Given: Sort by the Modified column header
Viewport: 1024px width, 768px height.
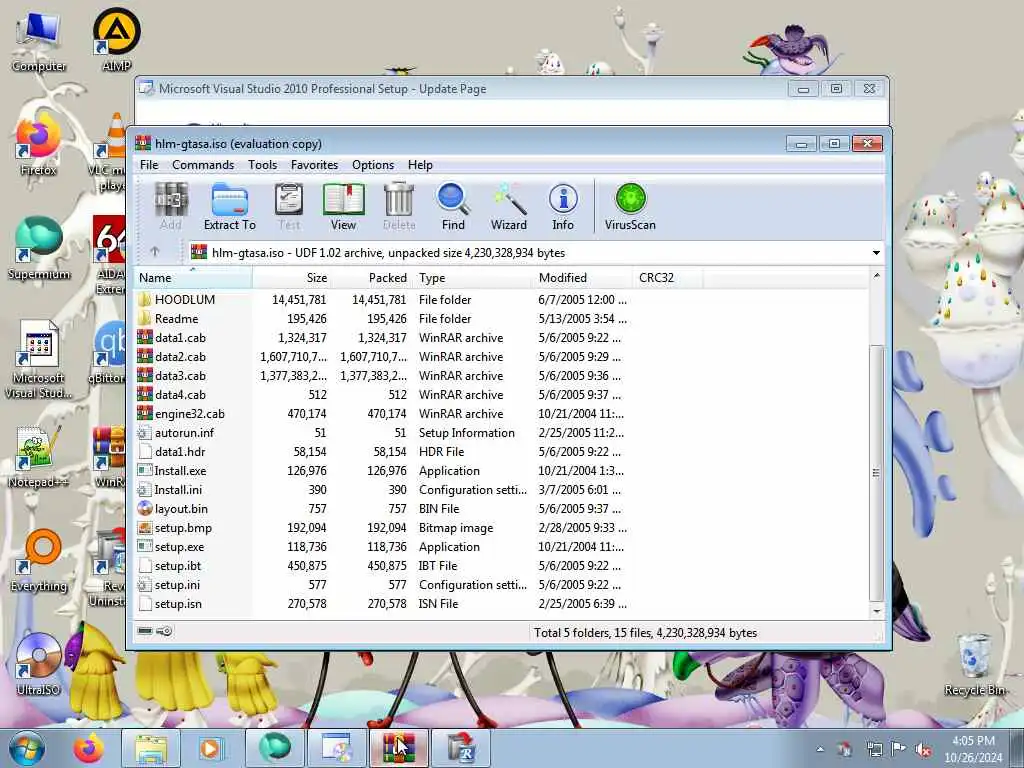Looking at the screenshot, I should 583,278.
